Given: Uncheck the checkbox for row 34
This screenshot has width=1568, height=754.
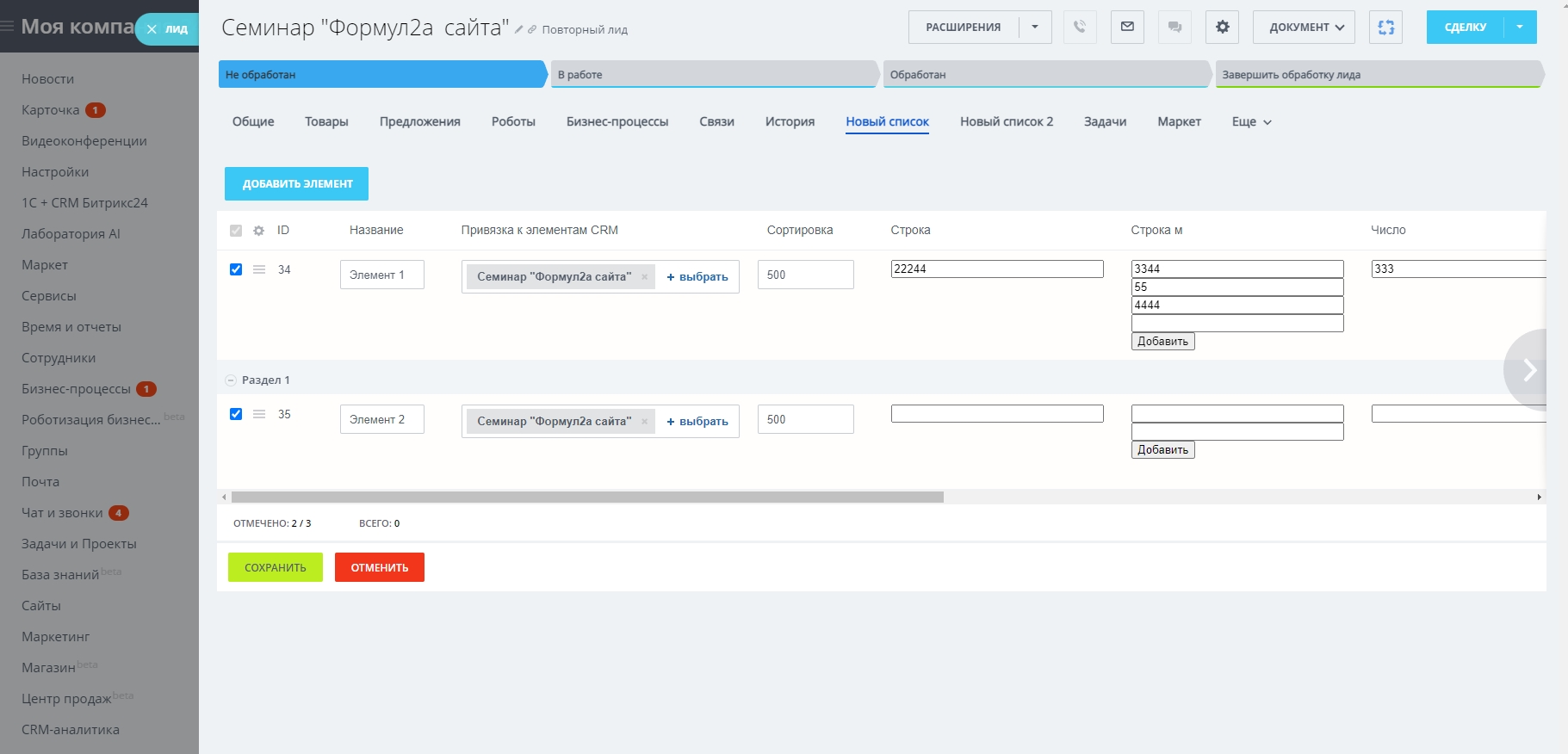Looking at the screenshot, I should (236, 269).
